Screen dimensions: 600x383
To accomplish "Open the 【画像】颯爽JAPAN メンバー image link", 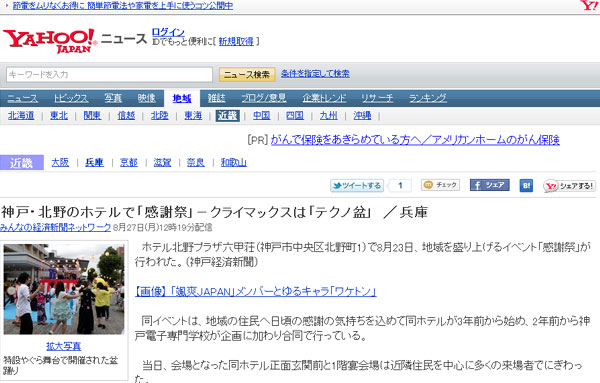I will (x=256, y=292).
